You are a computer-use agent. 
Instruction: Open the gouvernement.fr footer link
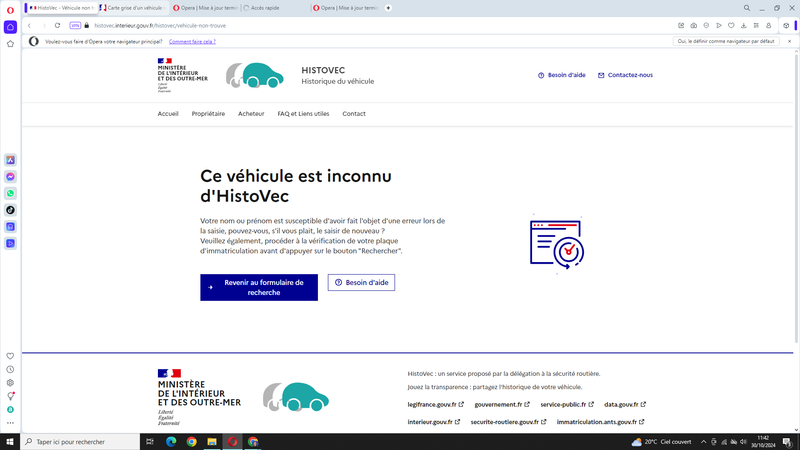(x=502, y=405)
